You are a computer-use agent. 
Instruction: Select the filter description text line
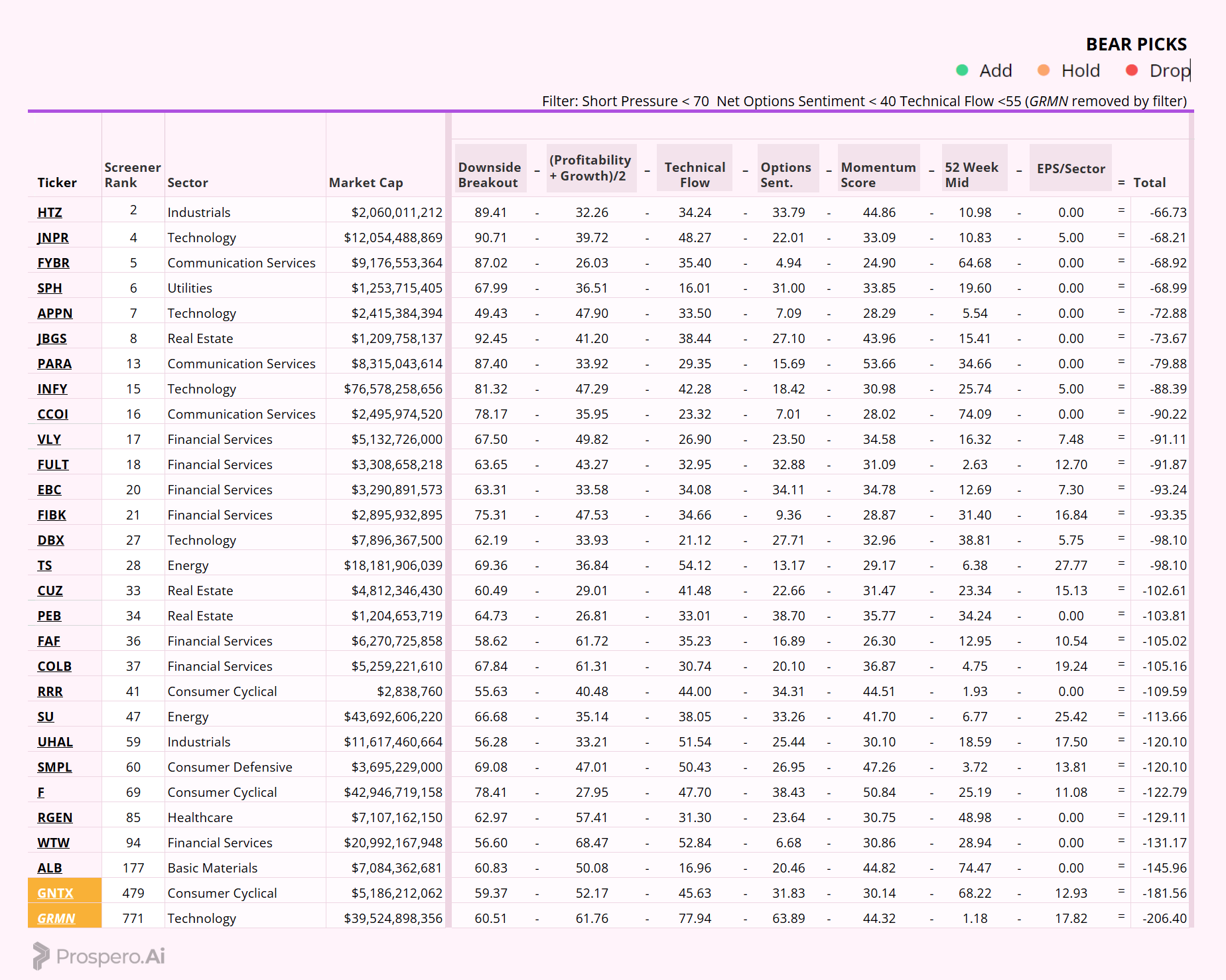tap(864, 101)
